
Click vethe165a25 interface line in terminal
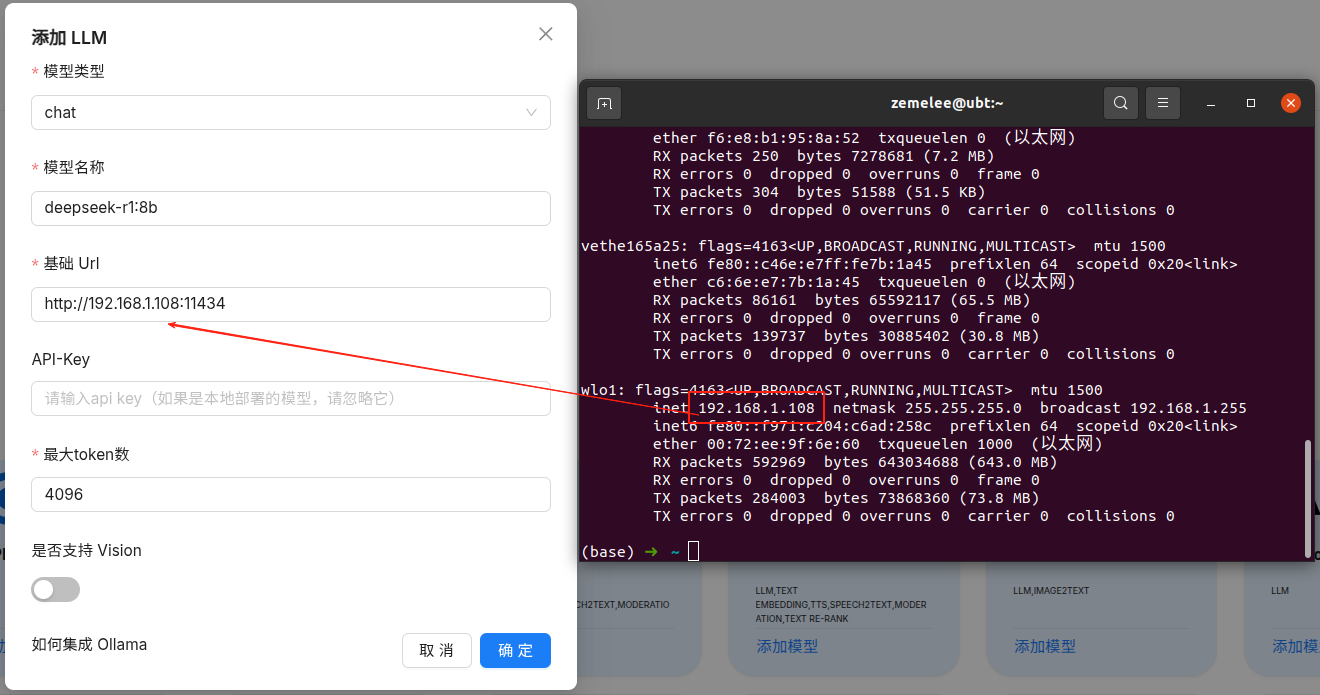pyautogui.click(x=873, y=246)
